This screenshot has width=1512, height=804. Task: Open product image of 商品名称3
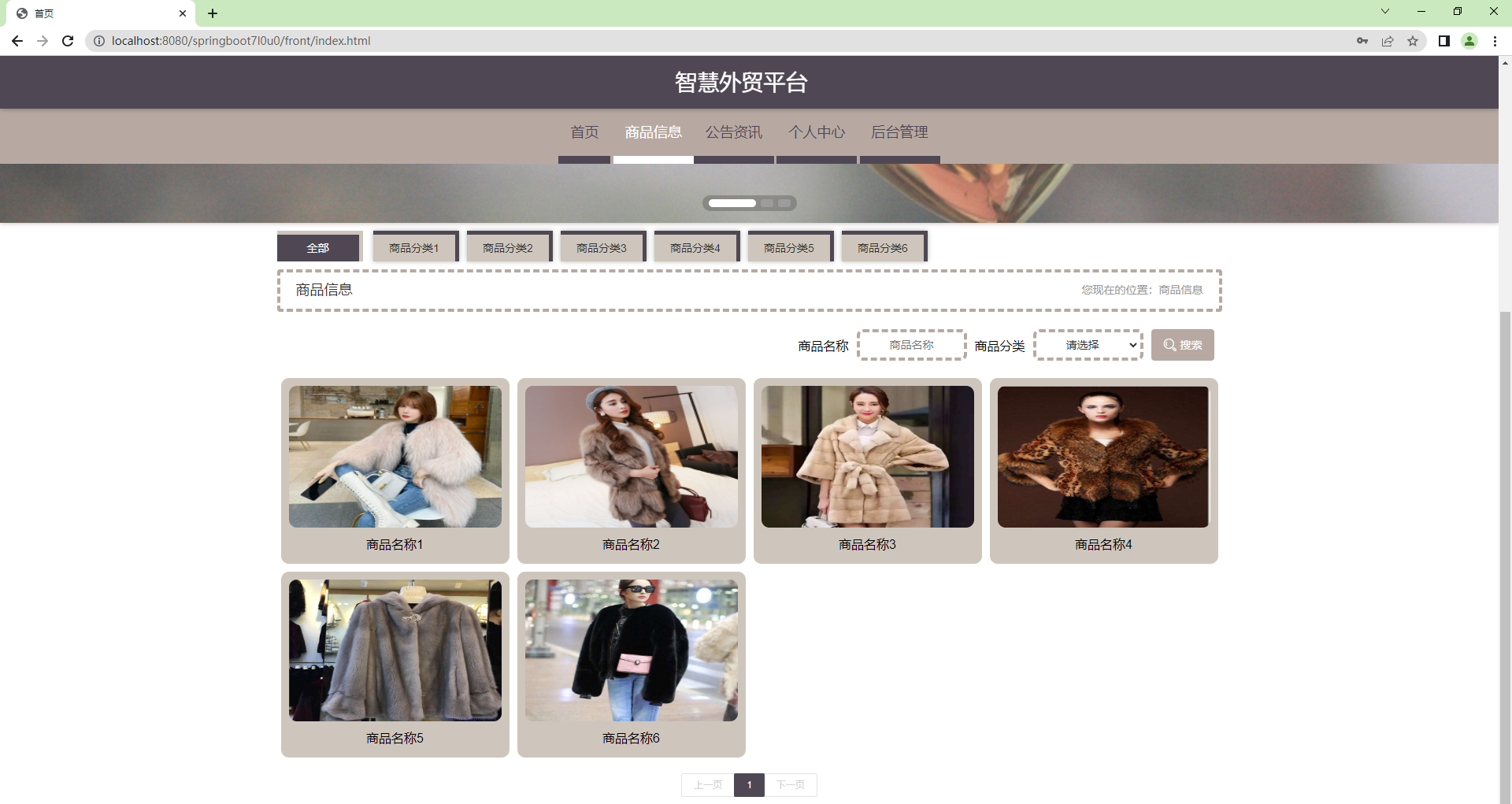[868, 457]
